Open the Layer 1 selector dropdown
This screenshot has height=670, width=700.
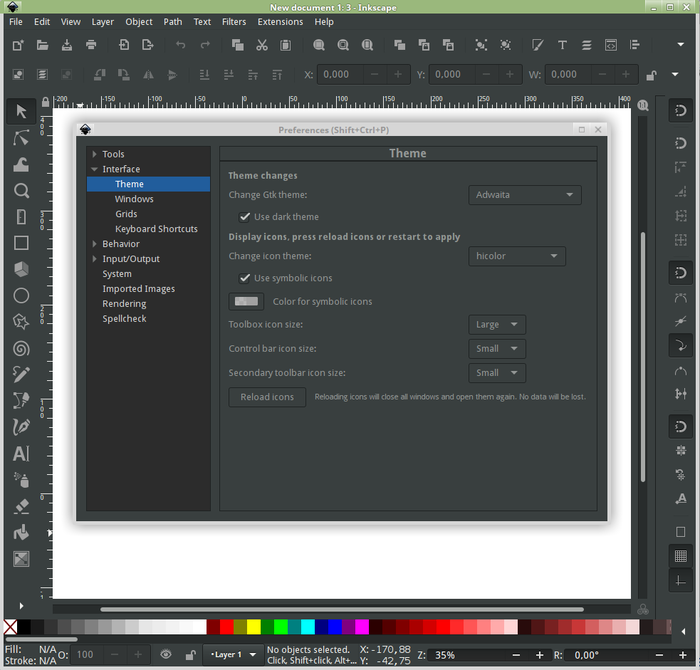233,655
